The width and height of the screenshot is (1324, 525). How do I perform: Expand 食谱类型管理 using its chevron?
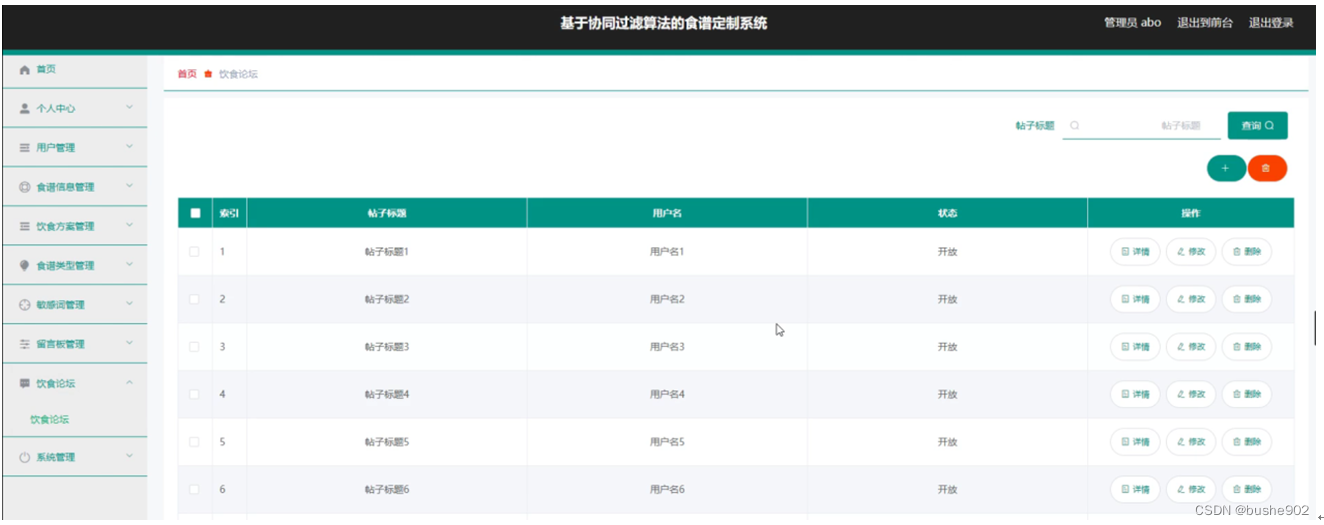pos(129,264)
